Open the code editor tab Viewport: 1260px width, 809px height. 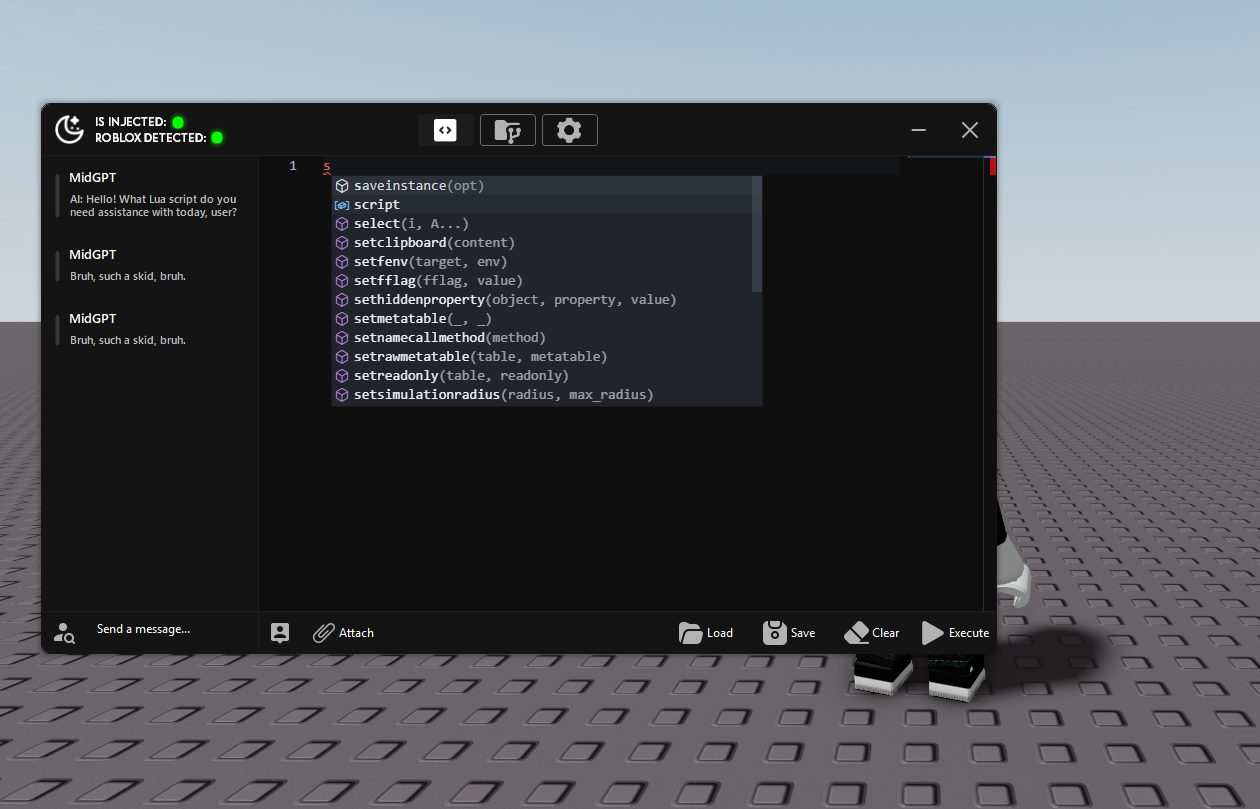(445, 130)
